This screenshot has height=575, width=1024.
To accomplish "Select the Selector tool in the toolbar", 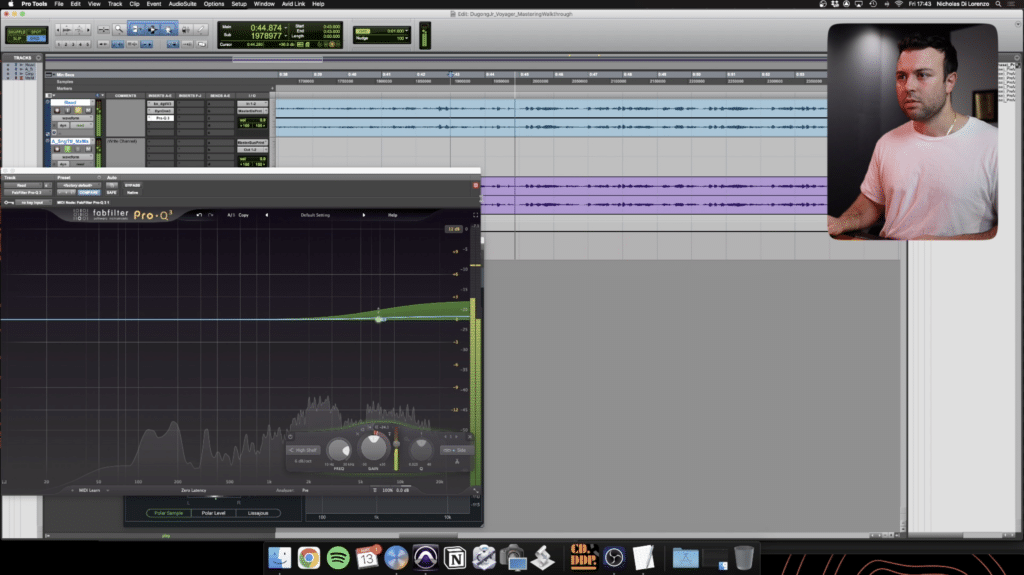I will click(152, 29).
